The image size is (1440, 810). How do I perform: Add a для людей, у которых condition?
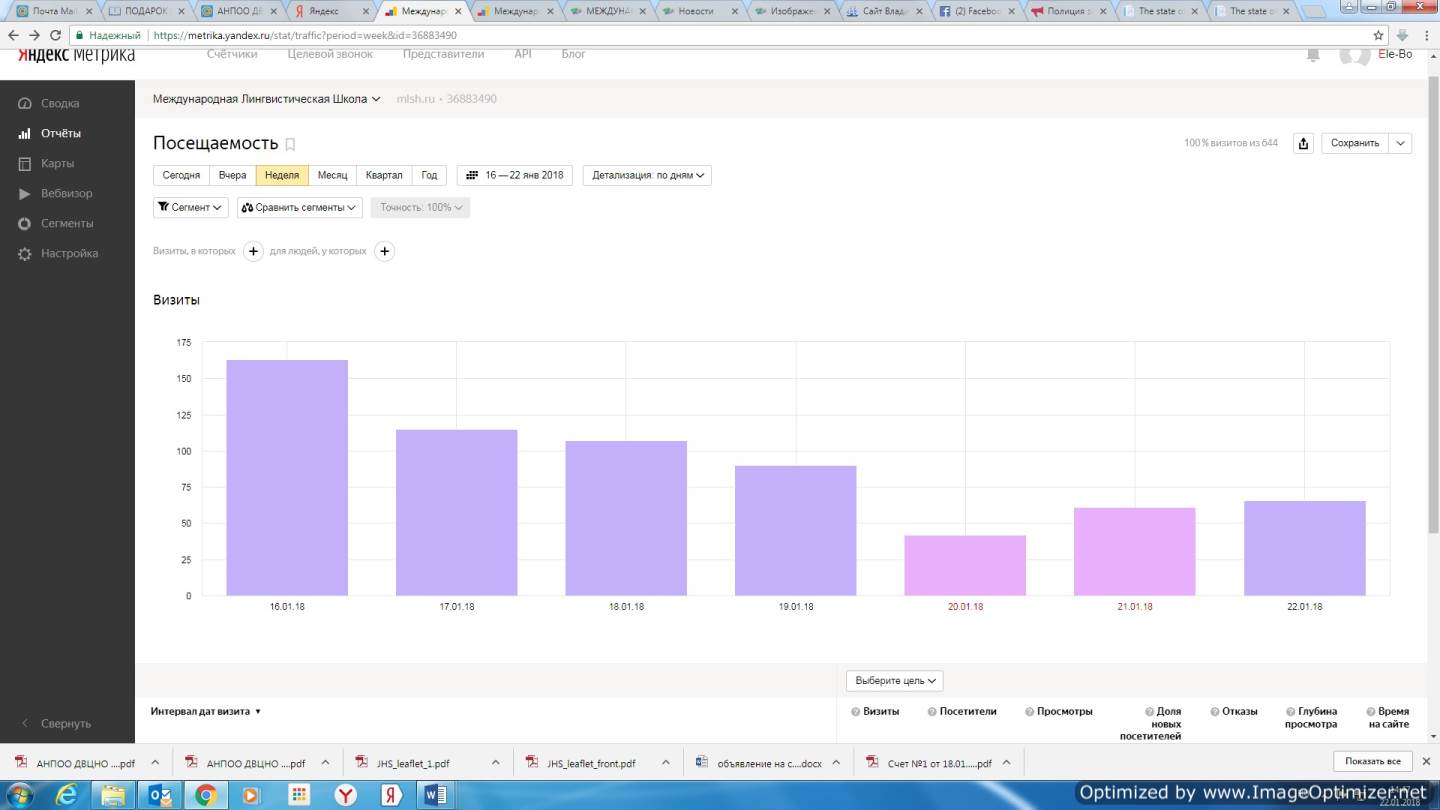click(x=384, y=251)
